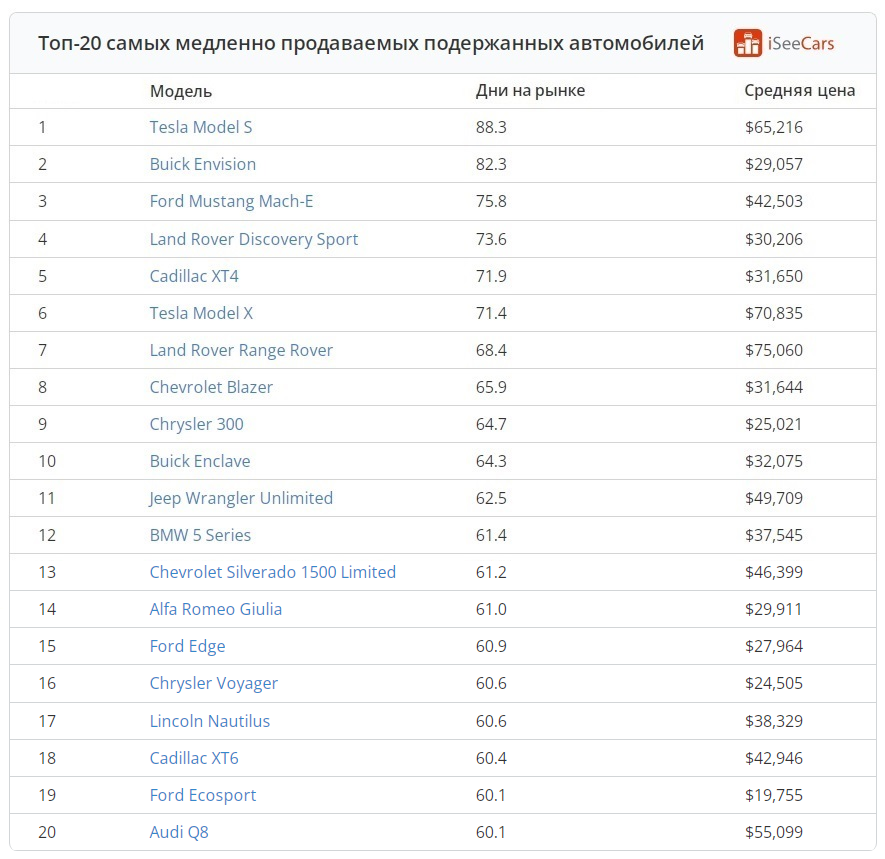Select the 68.4 days value

(x=491, y=350)
